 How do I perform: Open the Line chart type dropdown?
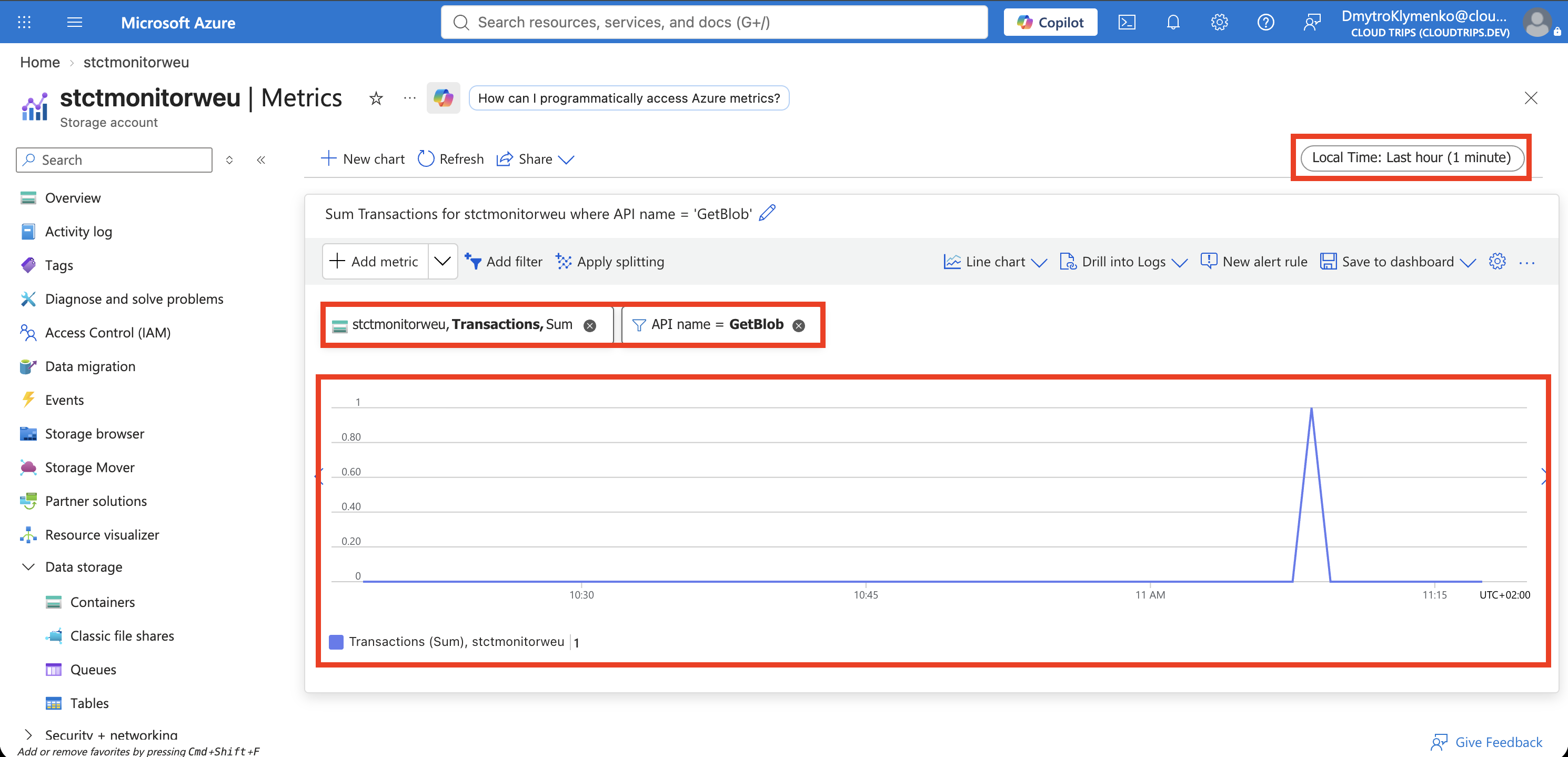pos(995,261)
